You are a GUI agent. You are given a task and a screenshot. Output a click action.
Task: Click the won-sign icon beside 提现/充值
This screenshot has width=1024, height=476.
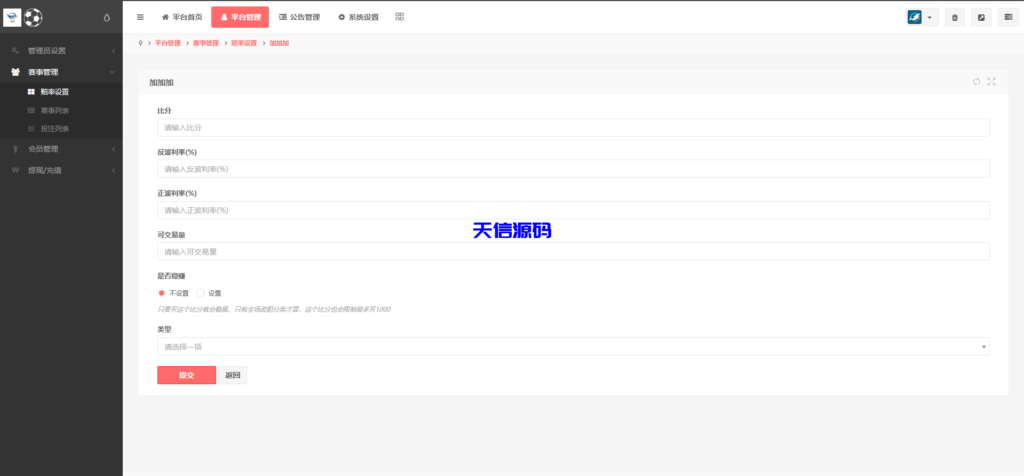[16, 170]
